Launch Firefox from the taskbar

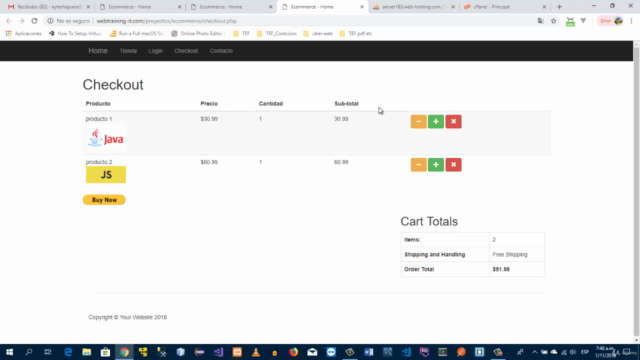[293, 352]
